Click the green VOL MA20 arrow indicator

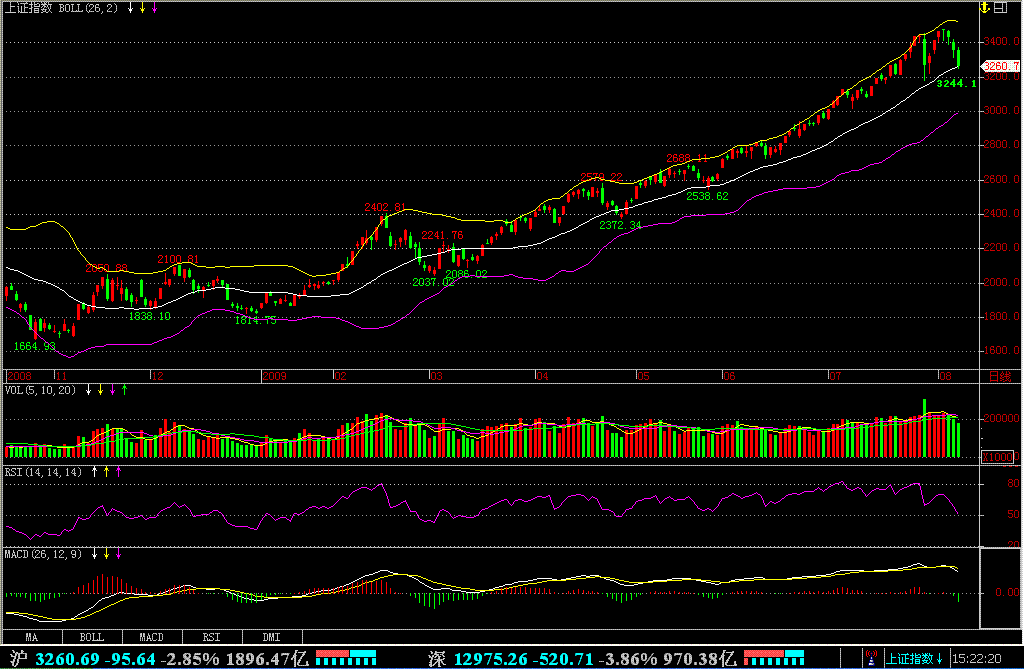point(124,390)
